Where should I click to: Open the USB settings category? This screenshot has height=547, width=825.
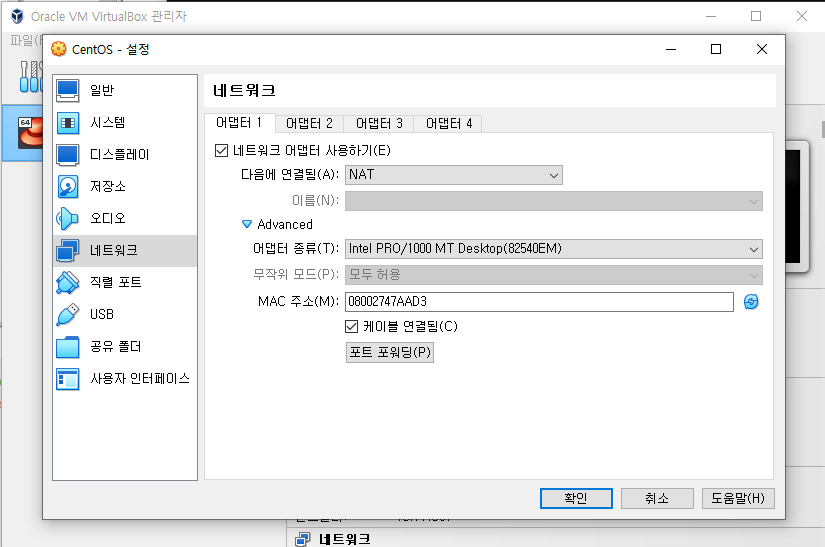coord(125,315)
